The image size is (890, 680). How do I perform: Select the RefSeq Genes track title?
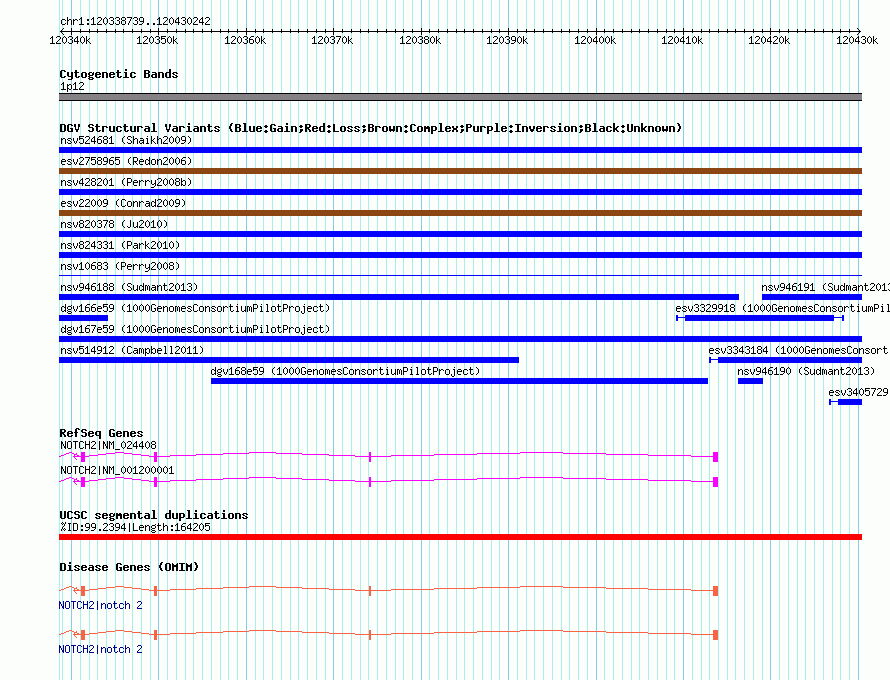(x=101, y=433)
